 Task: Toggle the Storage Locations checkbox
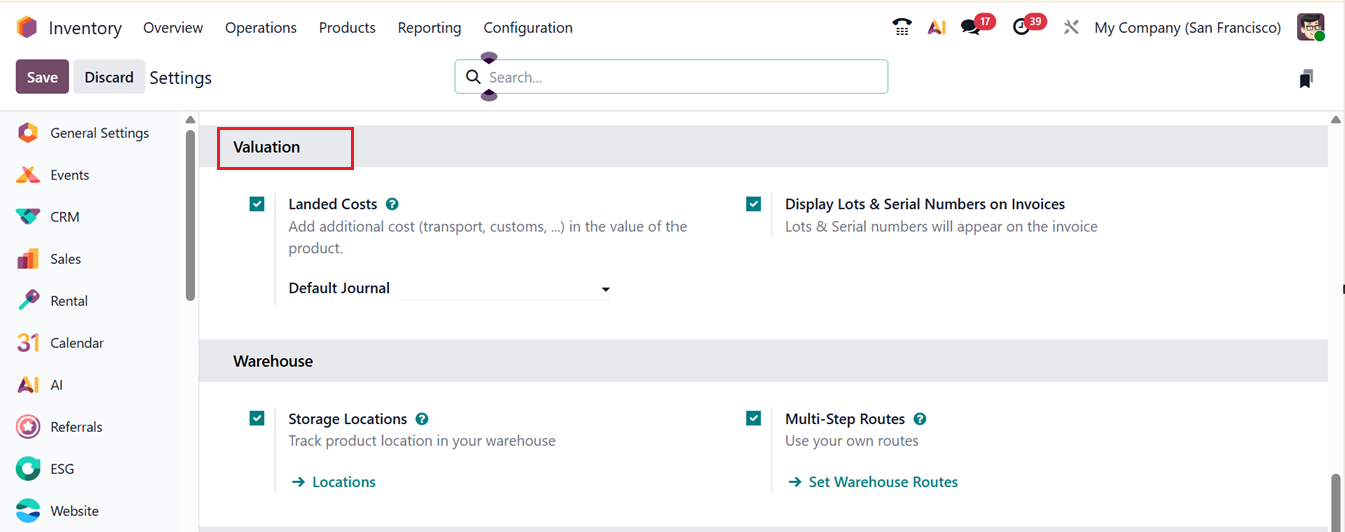coord(257,419)
